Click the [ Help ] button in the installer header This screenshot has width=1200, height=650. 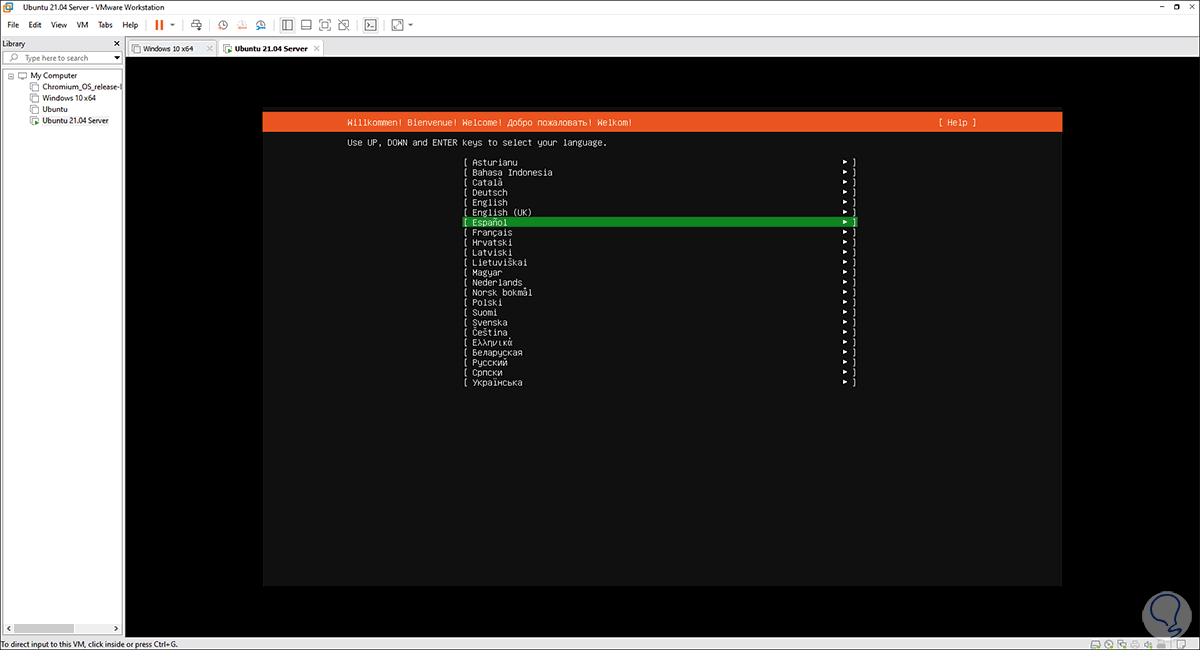[957, 122]
